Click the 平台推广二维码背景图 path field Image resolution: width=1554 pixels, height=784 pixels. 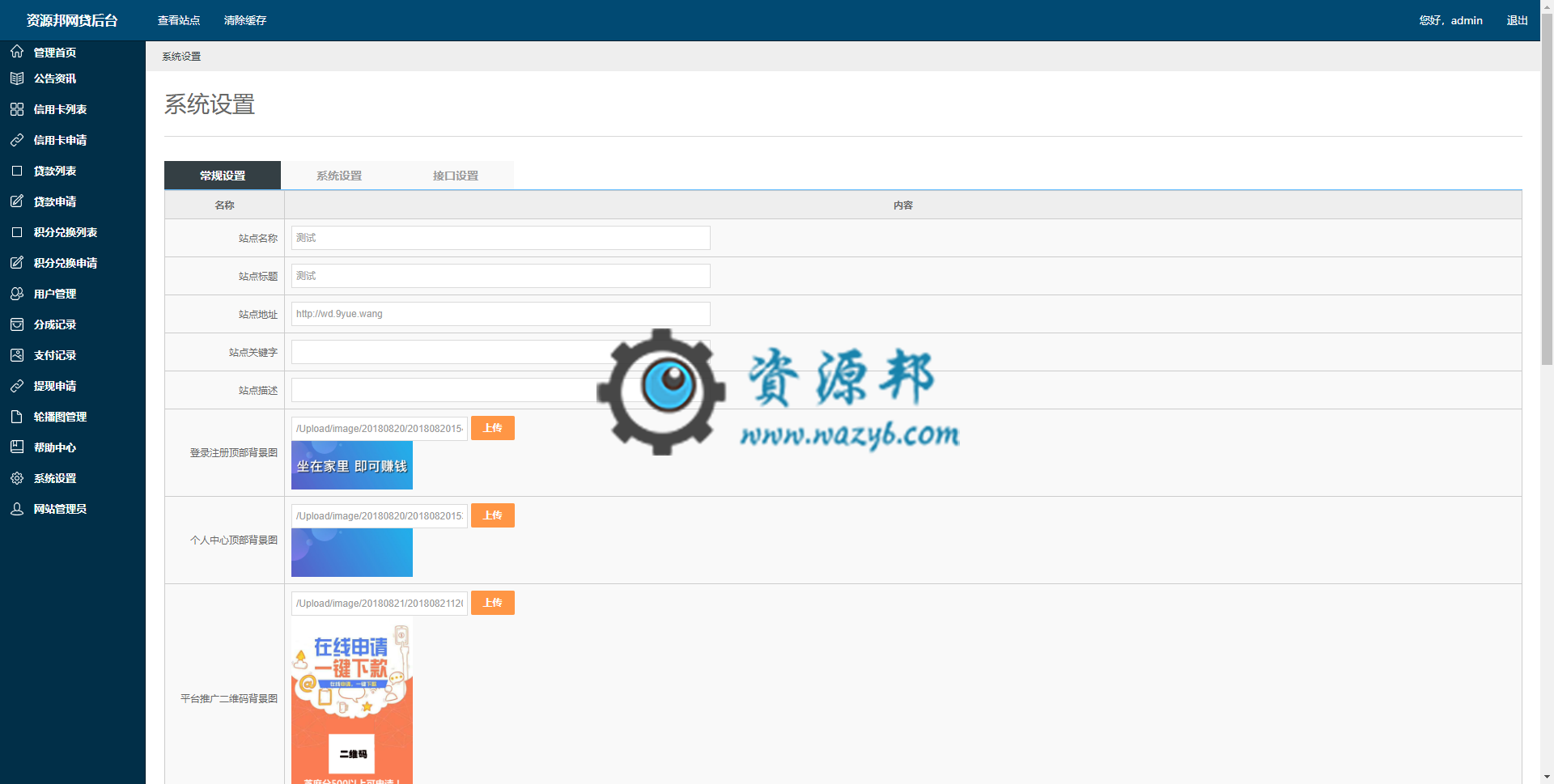coord(380,604)
